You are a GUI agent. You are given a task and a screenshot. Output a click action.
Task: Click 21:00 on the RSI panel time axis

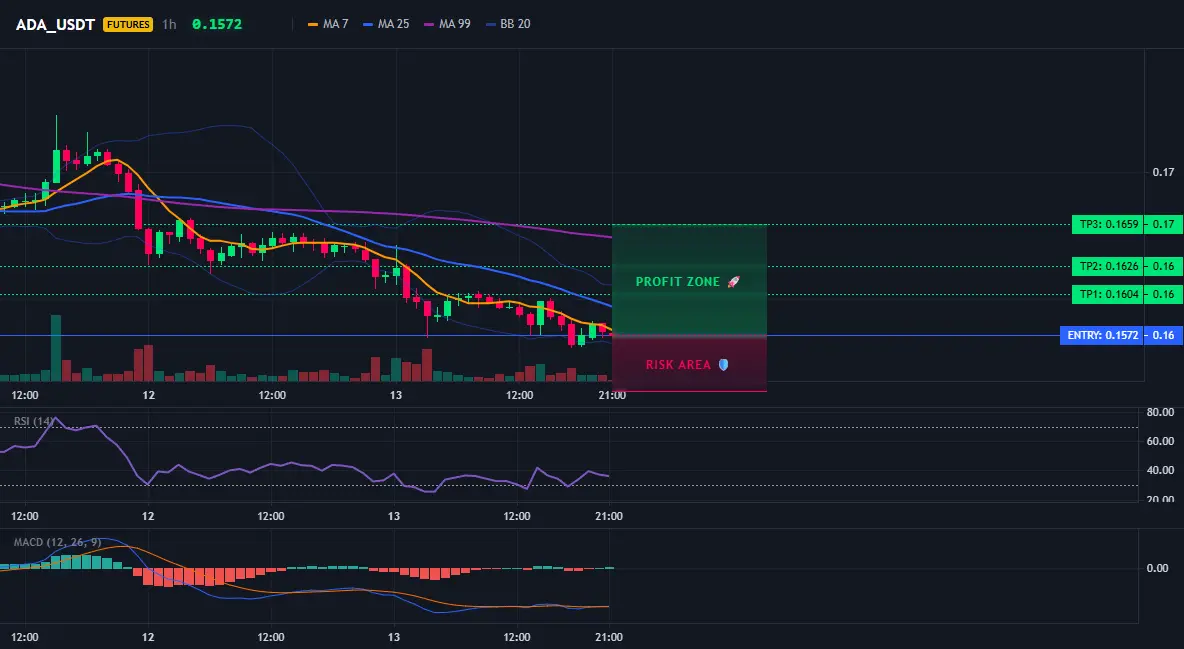609,516
